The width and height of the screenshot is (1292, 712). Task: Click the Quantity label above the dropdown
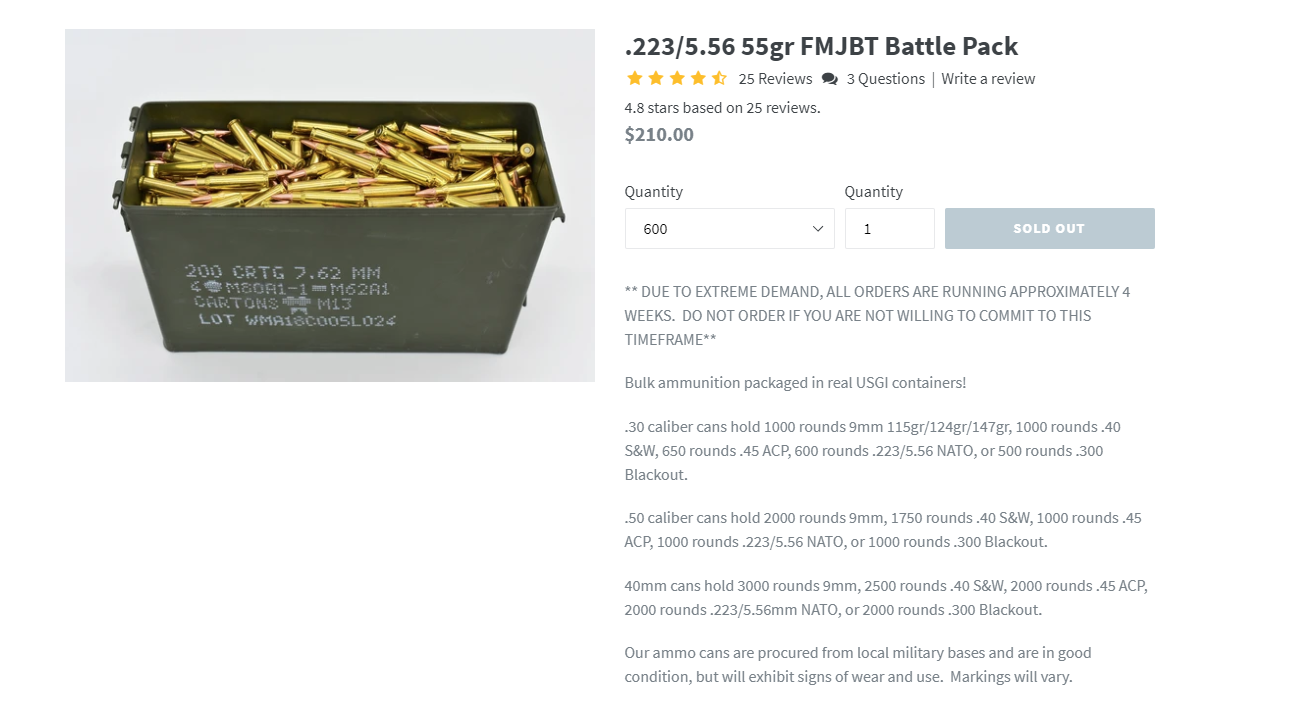point(654,191)
